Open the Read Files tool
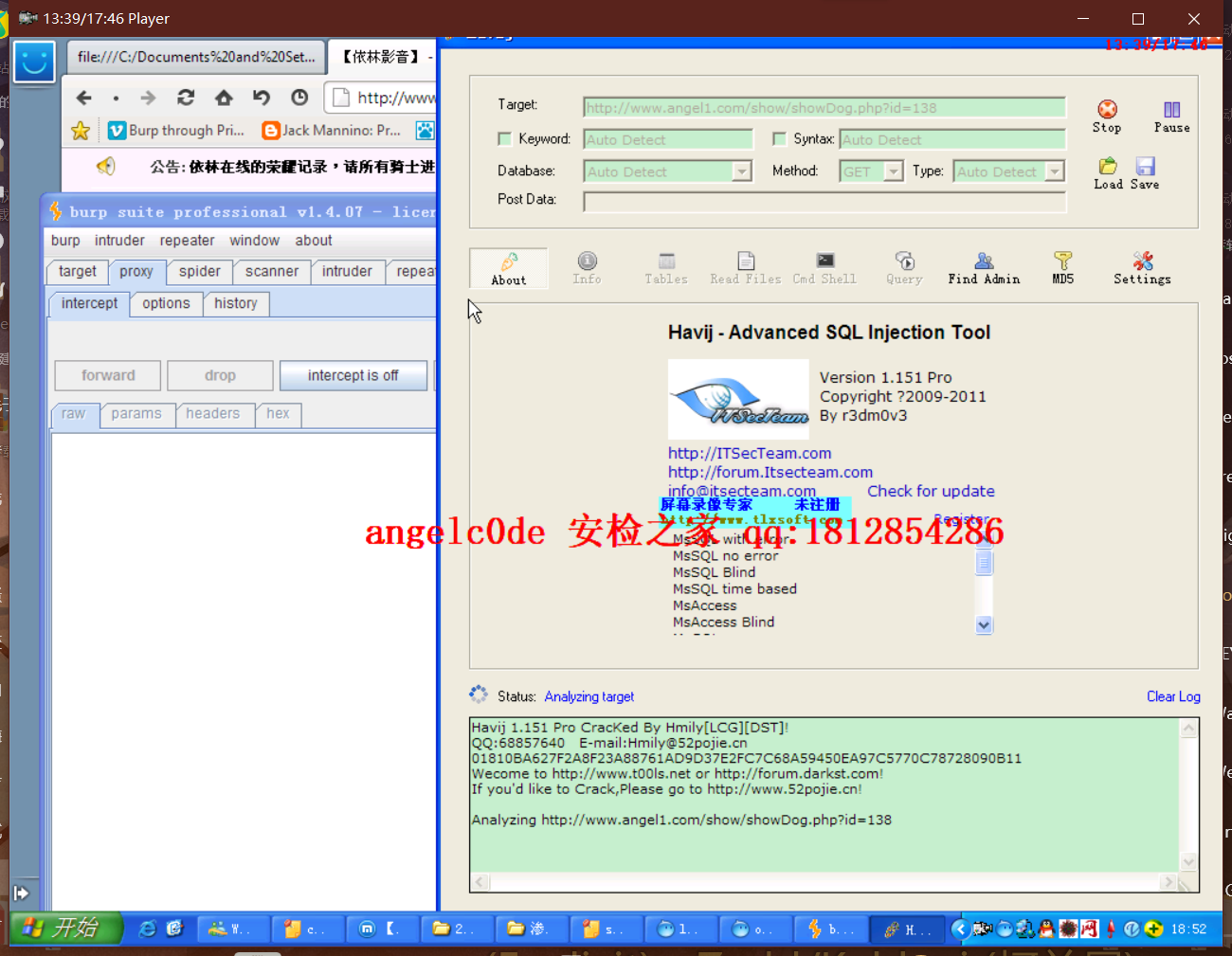Image resolution: width=1232 pixels, height=956 pixels. point(746,268)
